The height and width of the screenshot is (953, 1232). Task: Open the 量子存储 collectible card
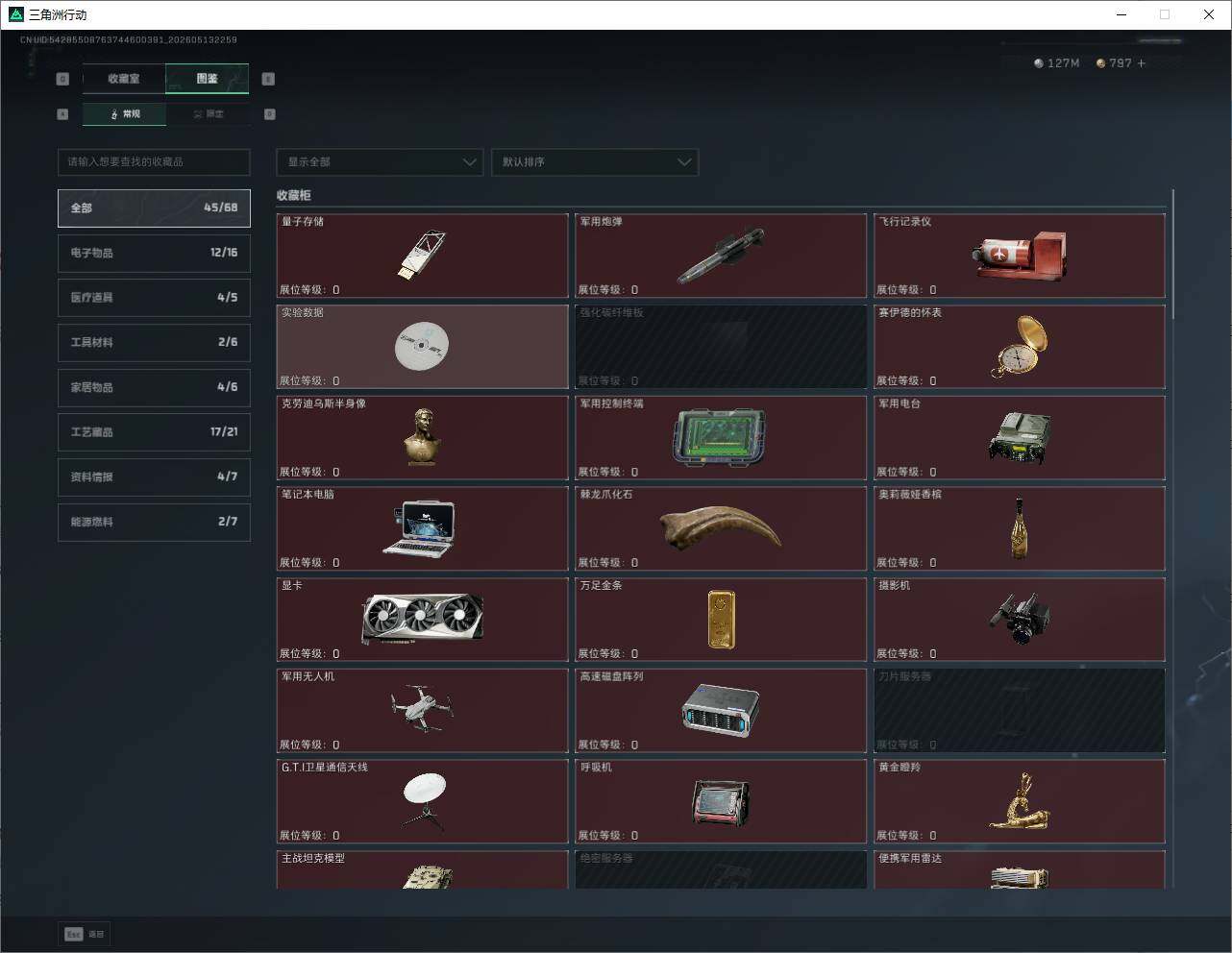click(423, 256)
